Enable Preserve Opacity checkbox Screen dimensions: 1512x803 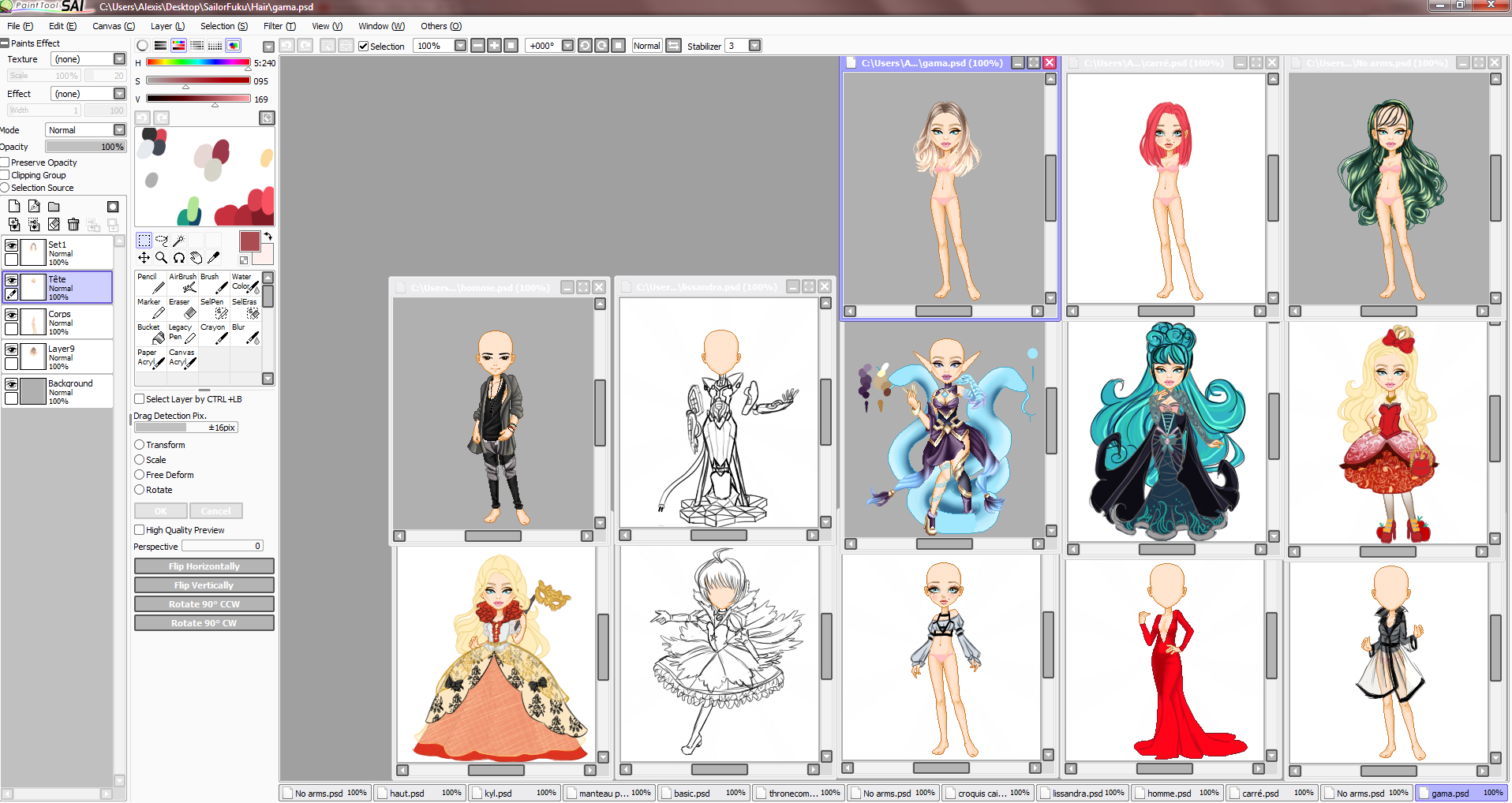tap(5, 162)
